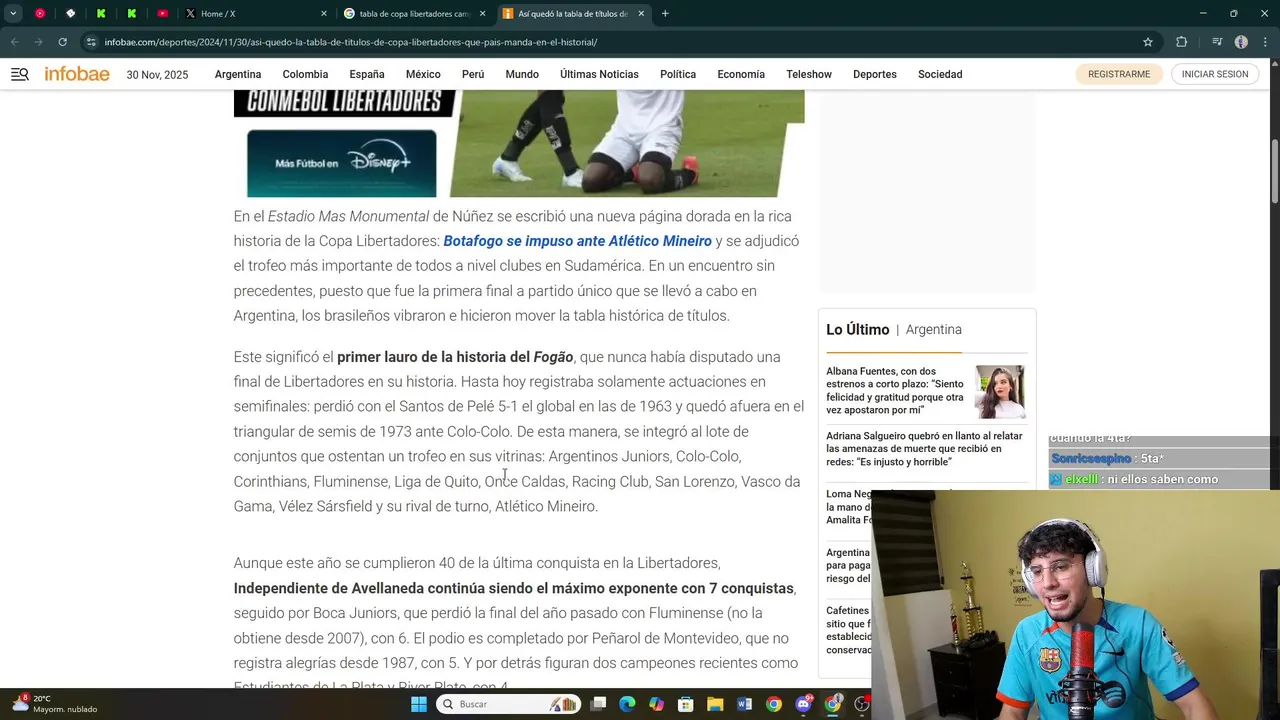Bookmark this page with the star icon
Viewport: 1280px width, 720px height.
click(1148, 42)
